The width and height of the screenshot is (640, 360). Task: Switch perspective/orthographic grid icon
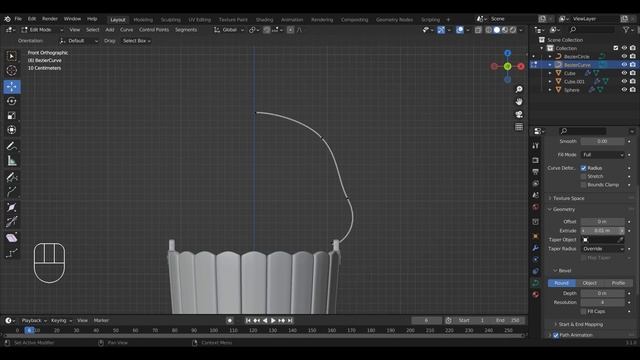tap(519, 127)
